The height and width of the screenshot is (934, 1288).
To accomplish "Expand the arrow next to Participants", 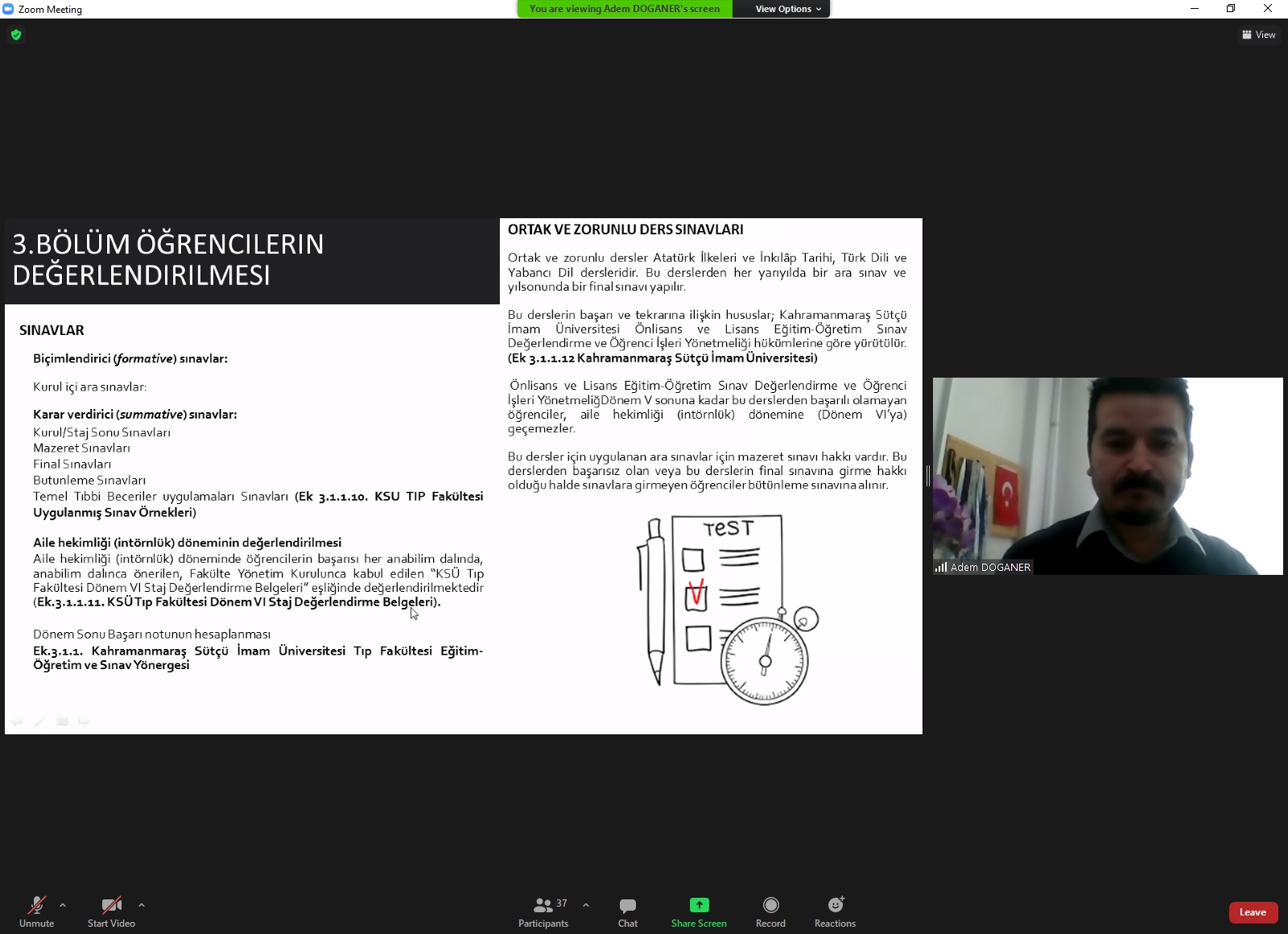I will pyautogui.click(x=586, y=905).
